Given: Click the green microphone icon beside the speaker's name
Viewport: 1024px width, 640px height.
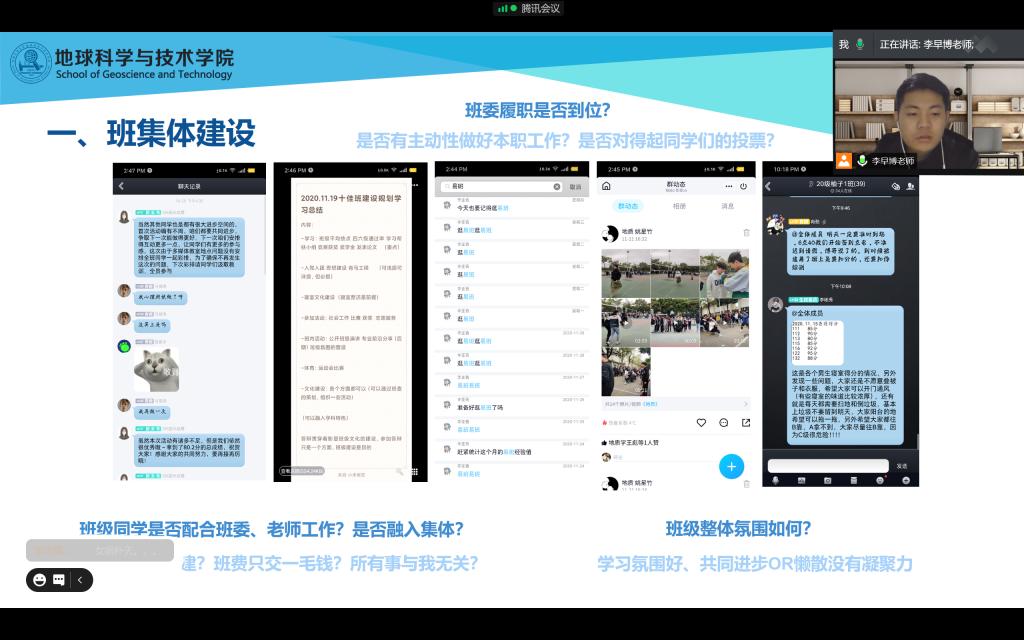Looking at the screenshot, I should 862,160.
